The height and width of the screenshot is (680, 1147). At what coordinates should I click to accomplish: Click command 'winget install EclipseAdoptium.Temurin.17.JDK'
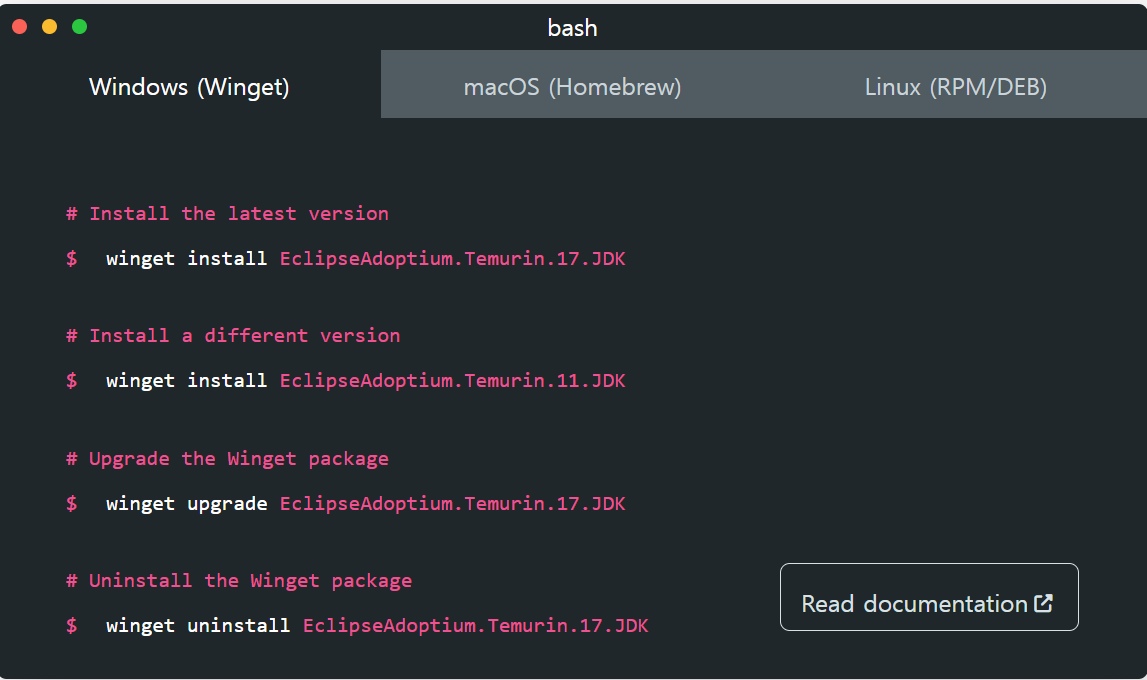(x=366, y=259)
